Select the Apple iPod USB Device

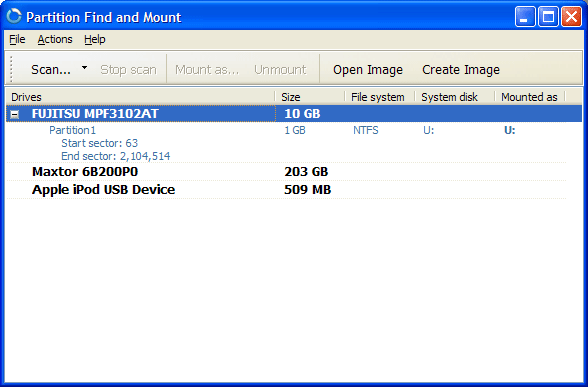point(104,190)
